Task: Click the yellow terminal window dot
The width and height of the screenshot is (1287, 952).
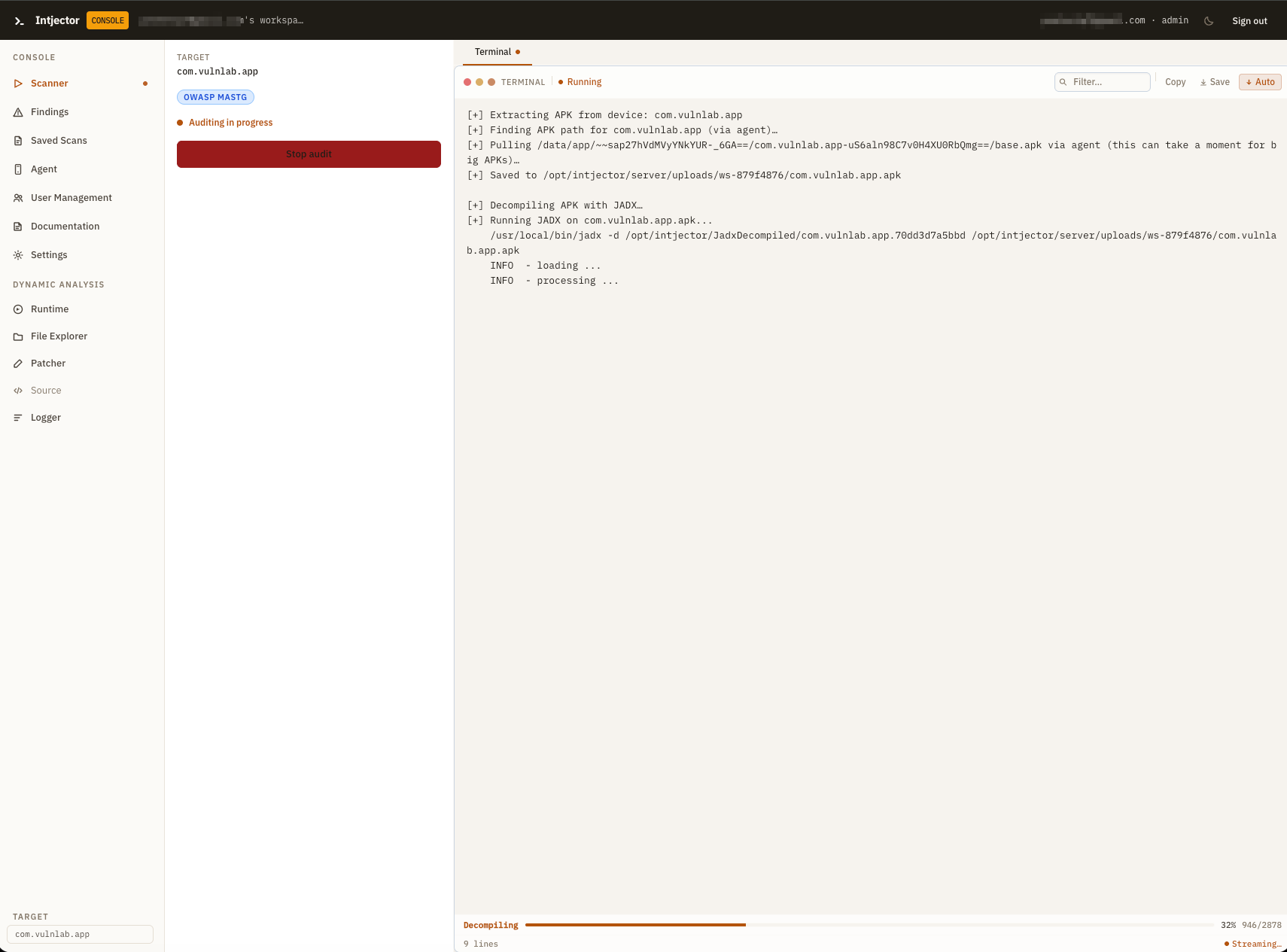Action: pyautogui.click(x=479, y=82)
